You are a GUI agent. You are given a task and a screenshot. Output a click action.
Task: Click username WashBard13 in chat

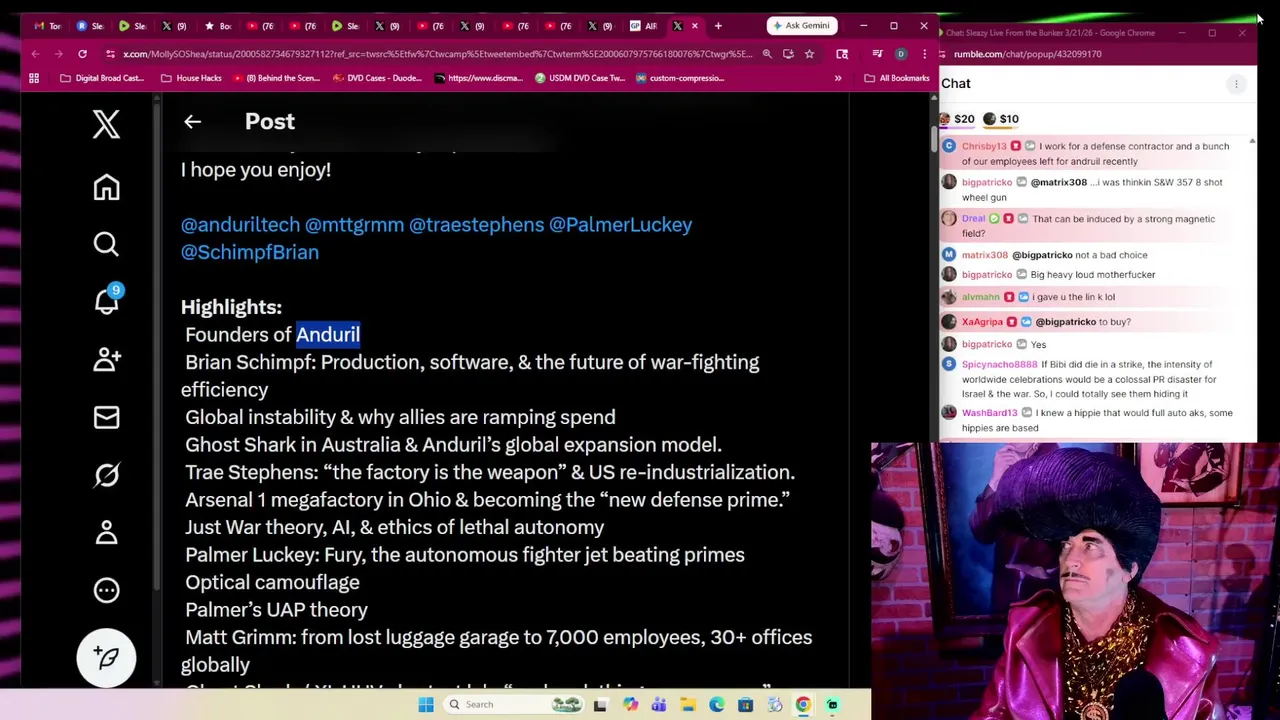click(x=989, y=413)
